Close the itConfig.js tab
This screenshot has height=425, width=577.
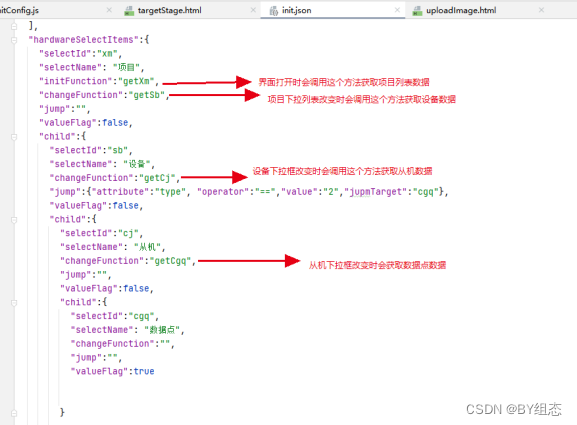coord(109,10)
